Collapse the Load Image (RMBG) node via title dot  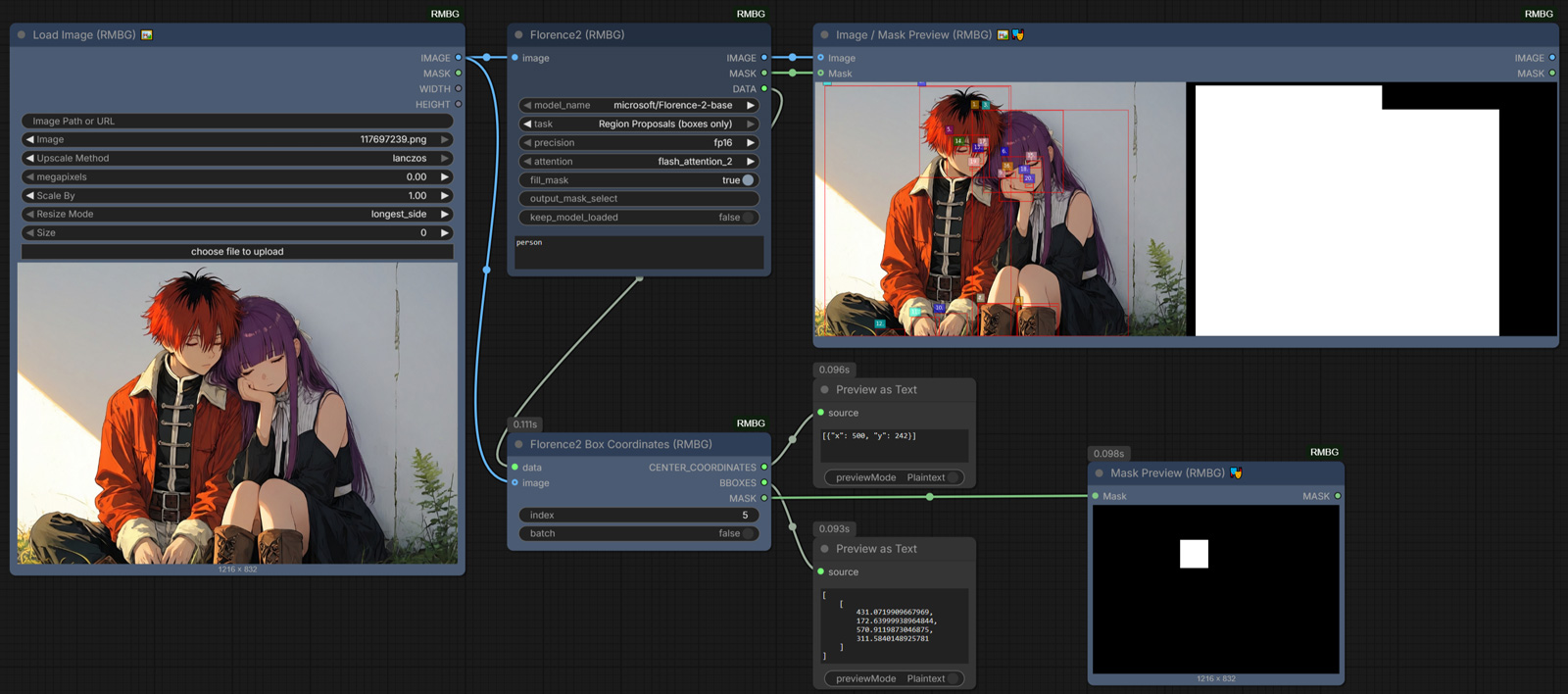pyautogui.click(x=22, y=34)
